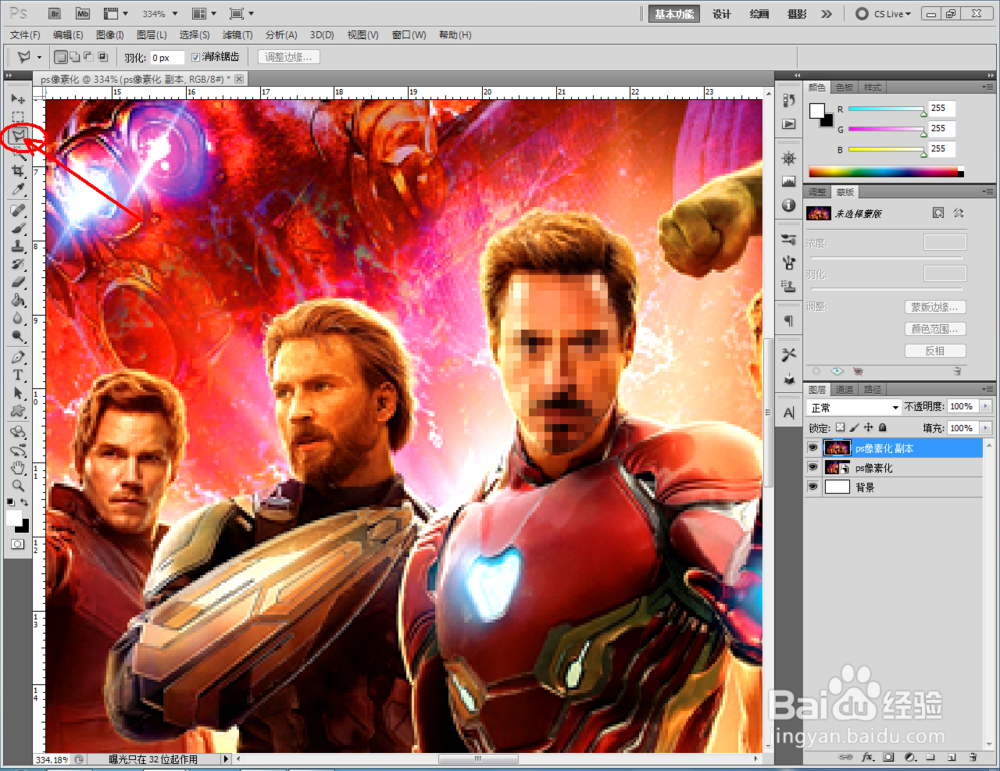
Task: Select the Hand tool
Action: [18, 468]
